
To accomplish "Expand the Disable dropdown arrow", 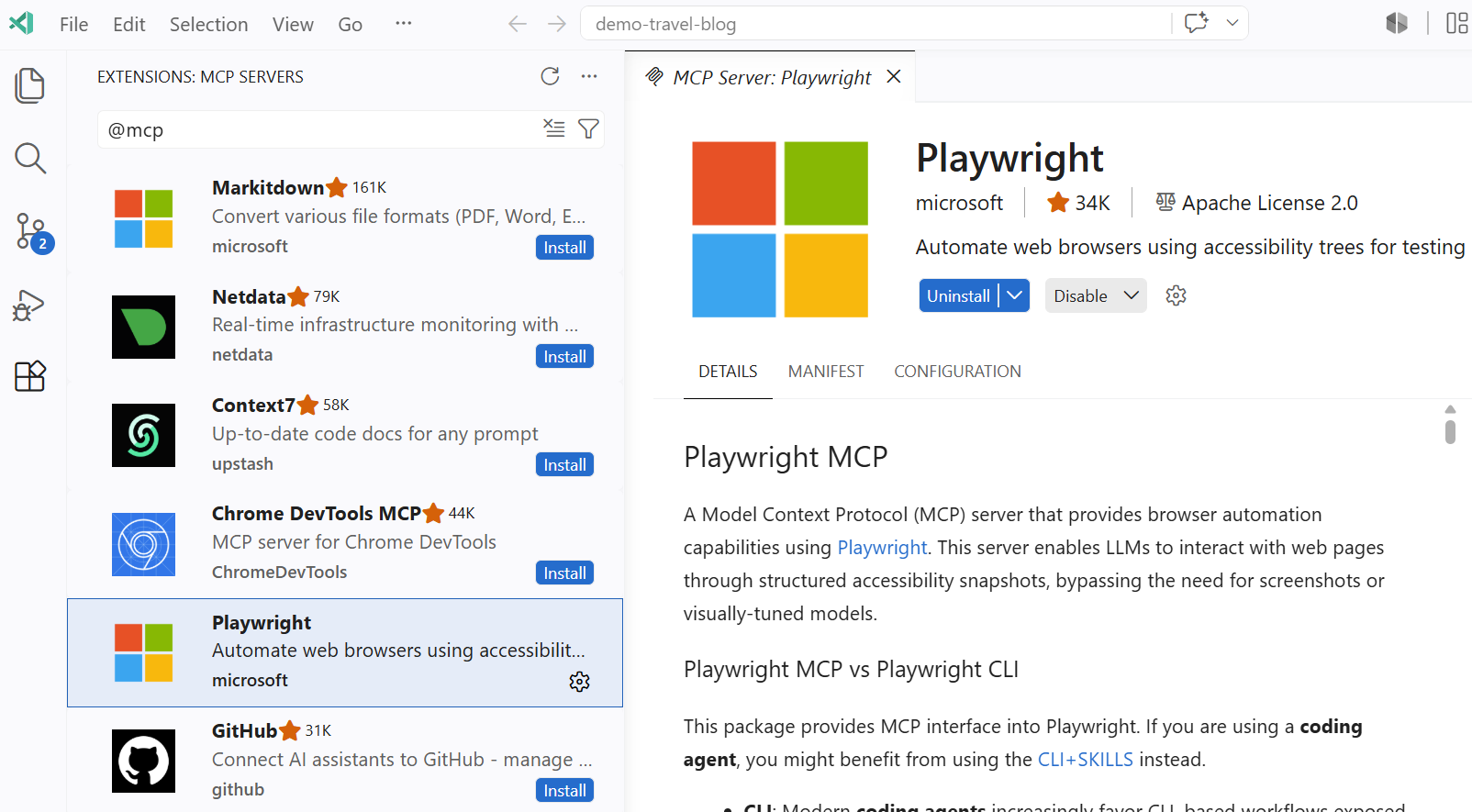I will coord(1132,295).
